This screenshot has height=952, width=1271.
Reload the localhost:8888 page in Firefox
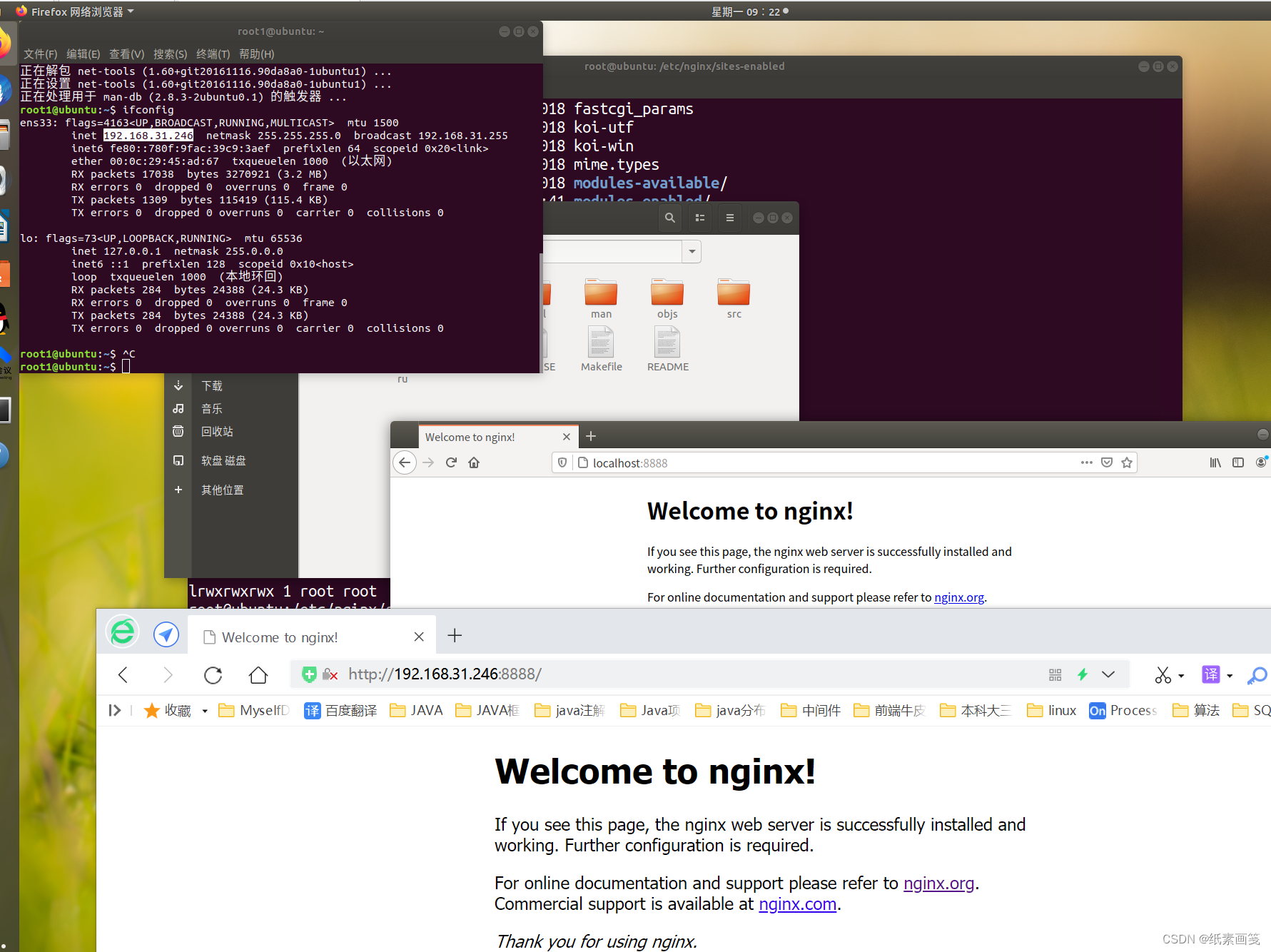pyautogui.click(x=451, y=462)
